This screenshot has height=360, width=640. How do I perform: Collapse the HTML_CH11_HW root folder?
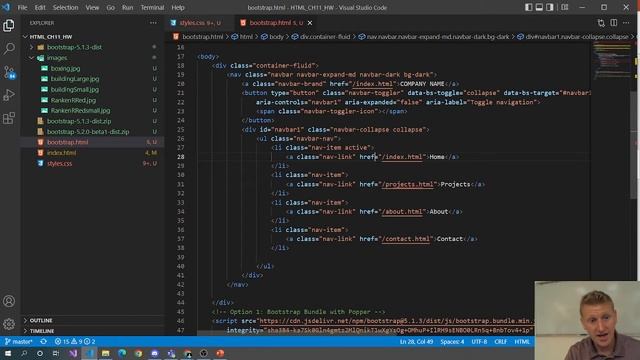click(25, 37)
